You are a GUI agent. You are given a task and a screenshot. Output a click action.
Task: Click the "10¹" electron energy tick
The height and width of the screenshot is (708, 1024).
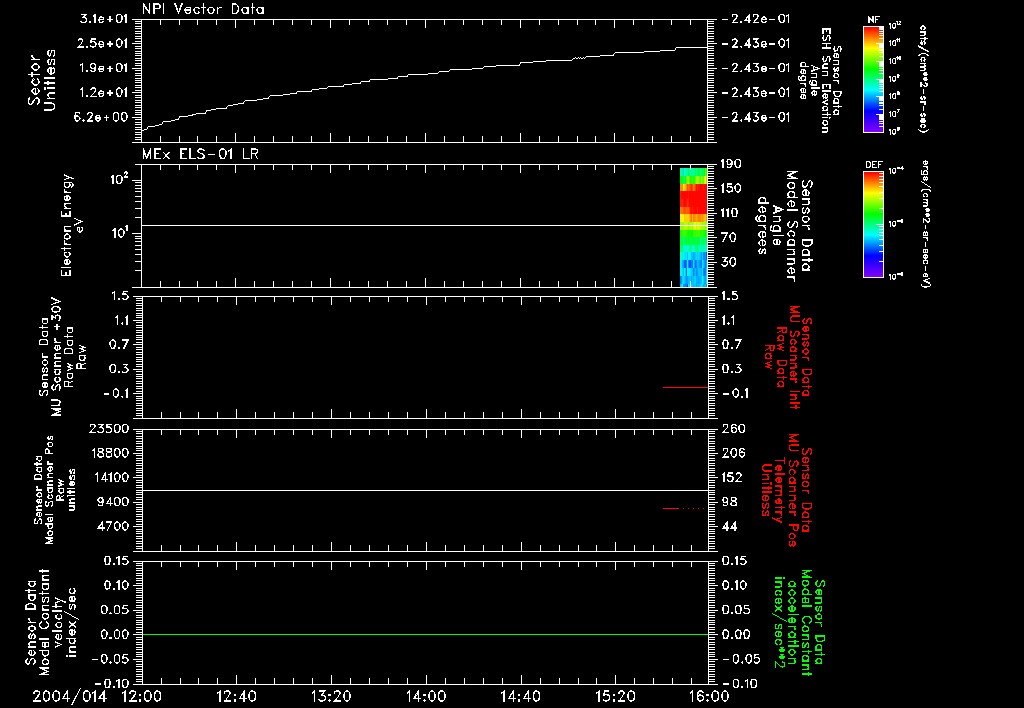118,233
